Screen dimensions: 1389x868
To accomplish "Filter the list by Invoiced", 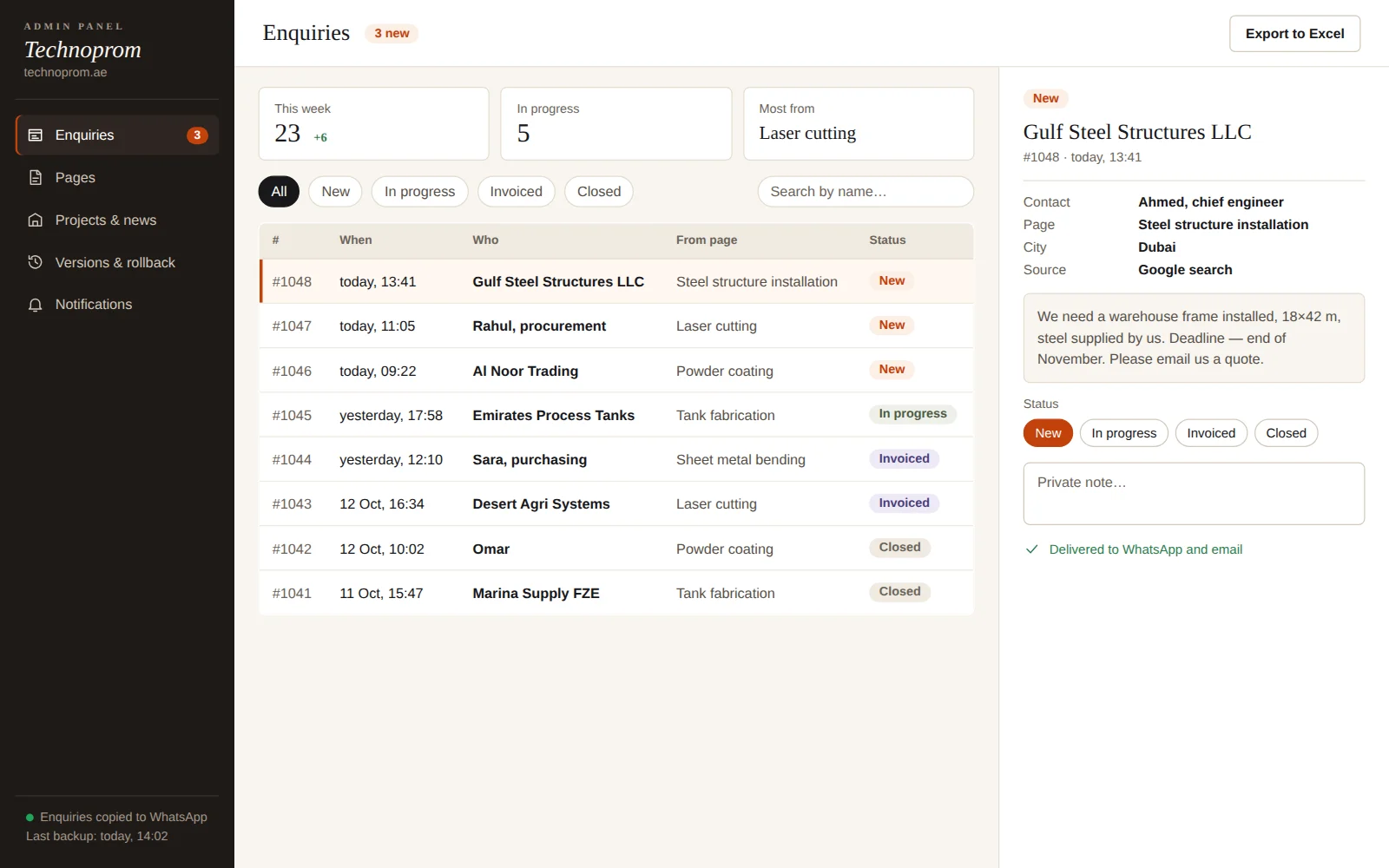I will click(x=517, y=192).
